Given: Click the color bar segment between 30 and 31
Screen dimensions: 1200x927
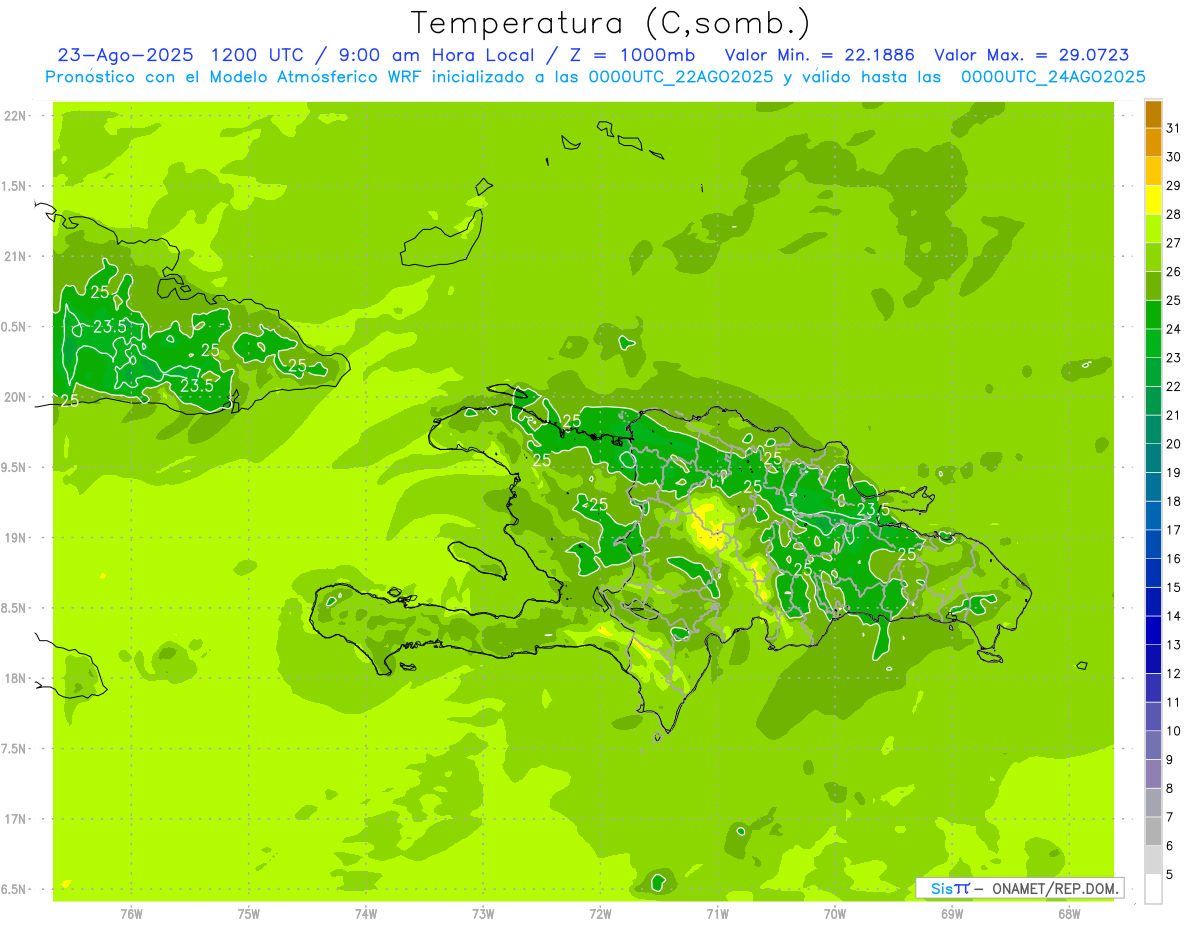Looking at the screenshot, I should pyautogui.click(x=1153, y=143).
